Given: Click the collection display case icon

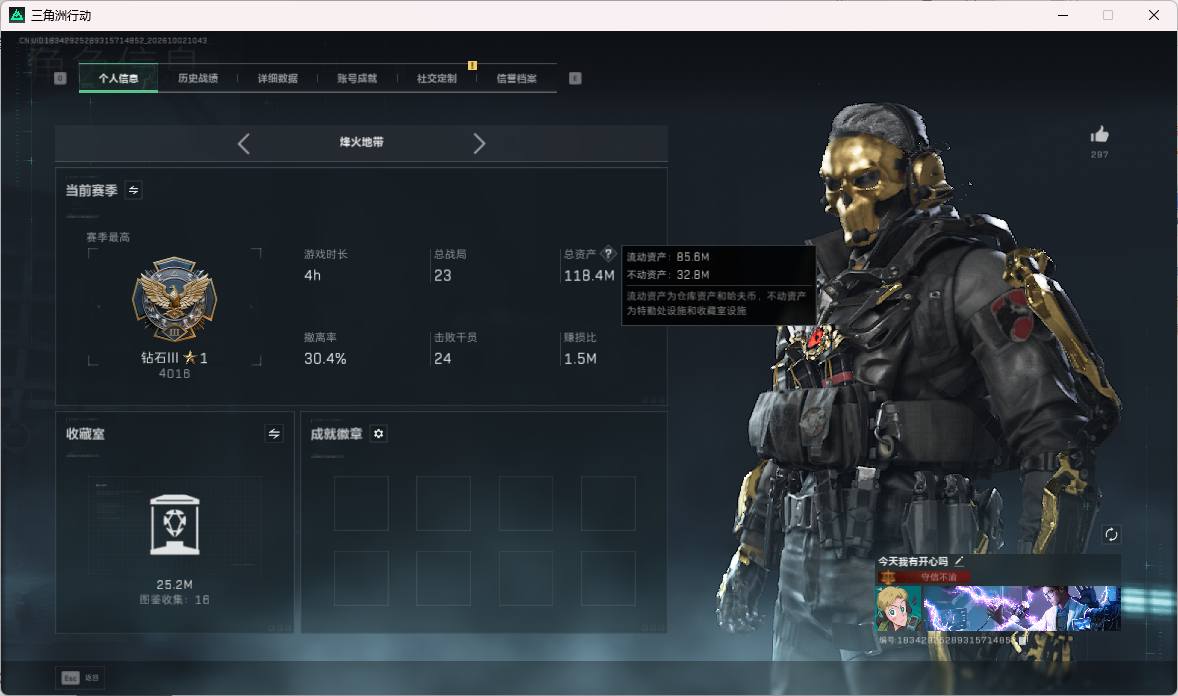Looking at the screenshot, I should (175, 525).
